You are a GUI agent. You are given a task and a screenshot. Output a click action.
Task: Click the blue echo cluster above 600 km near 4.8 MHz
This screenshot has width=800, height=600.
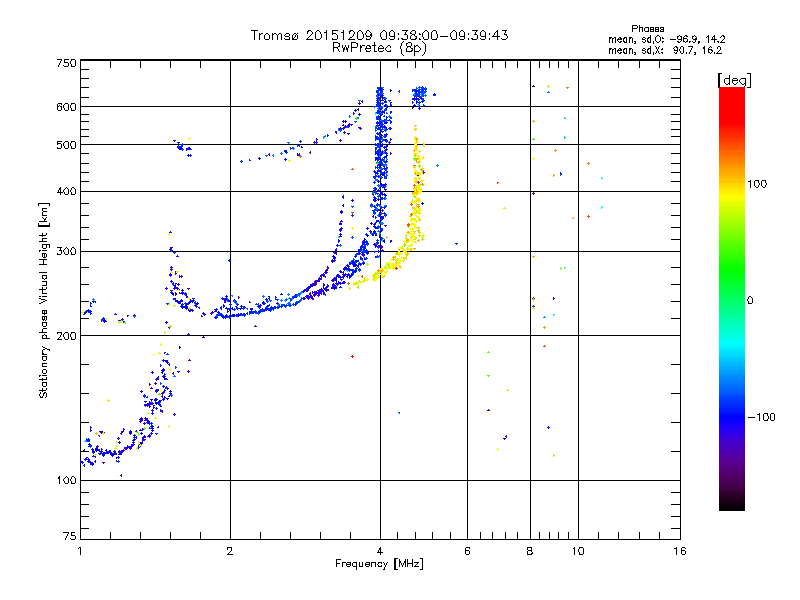coord(419,97)
